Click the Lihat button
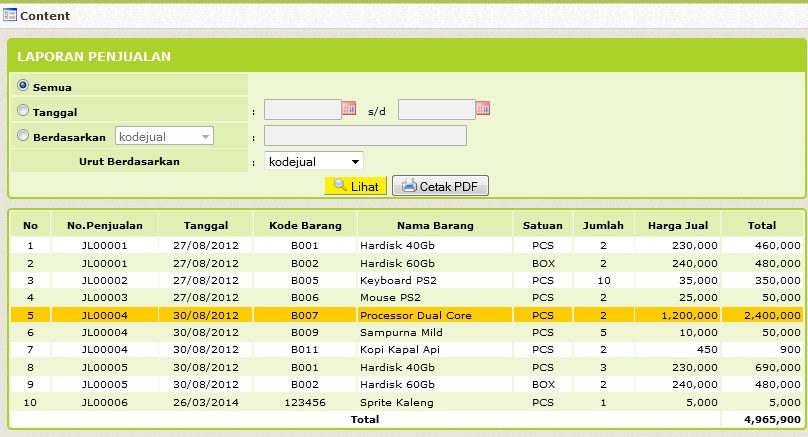The width and height of the screenshot is (808, 437). tap(356, 186)
